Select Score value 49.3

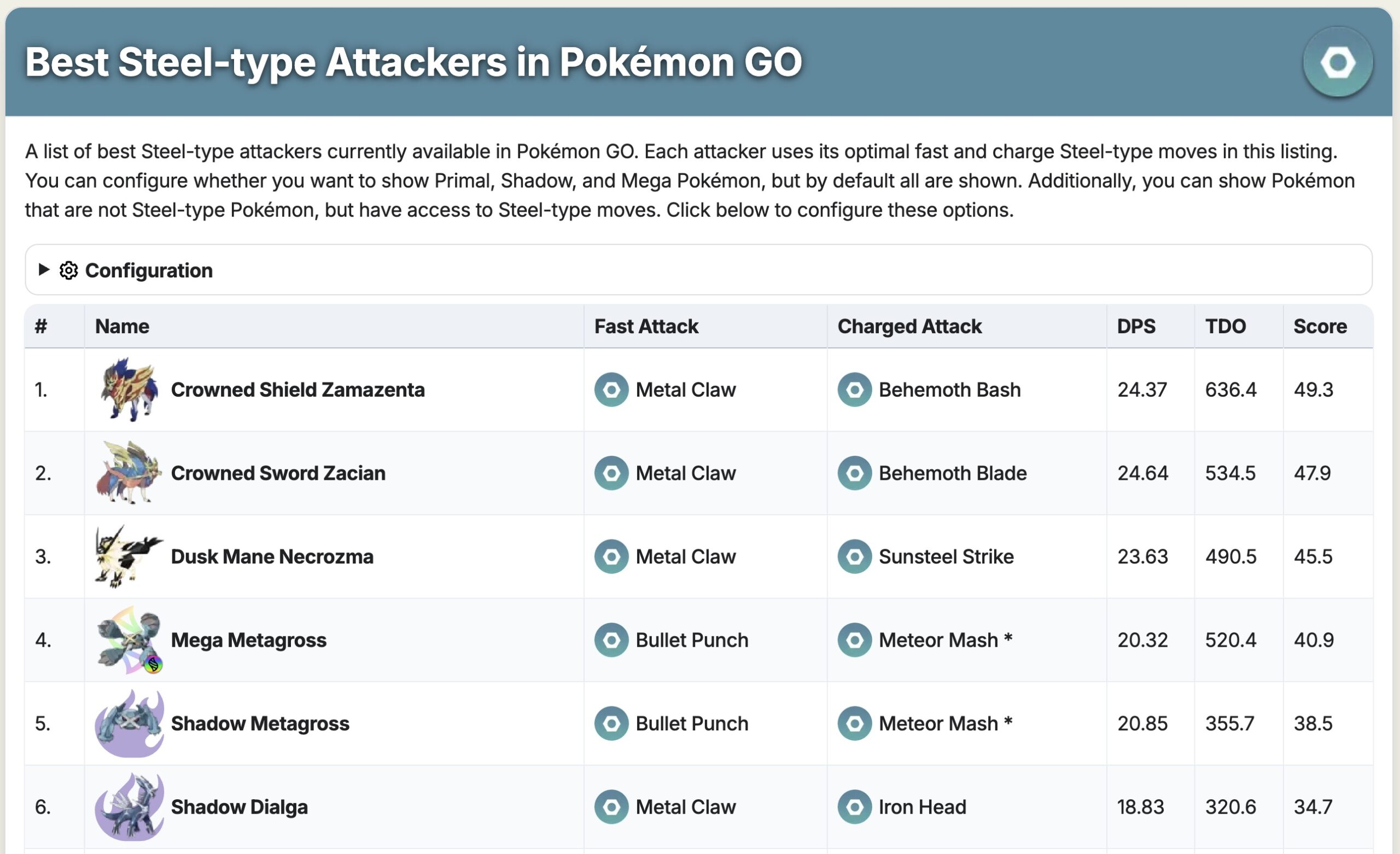pos(1313,390)
